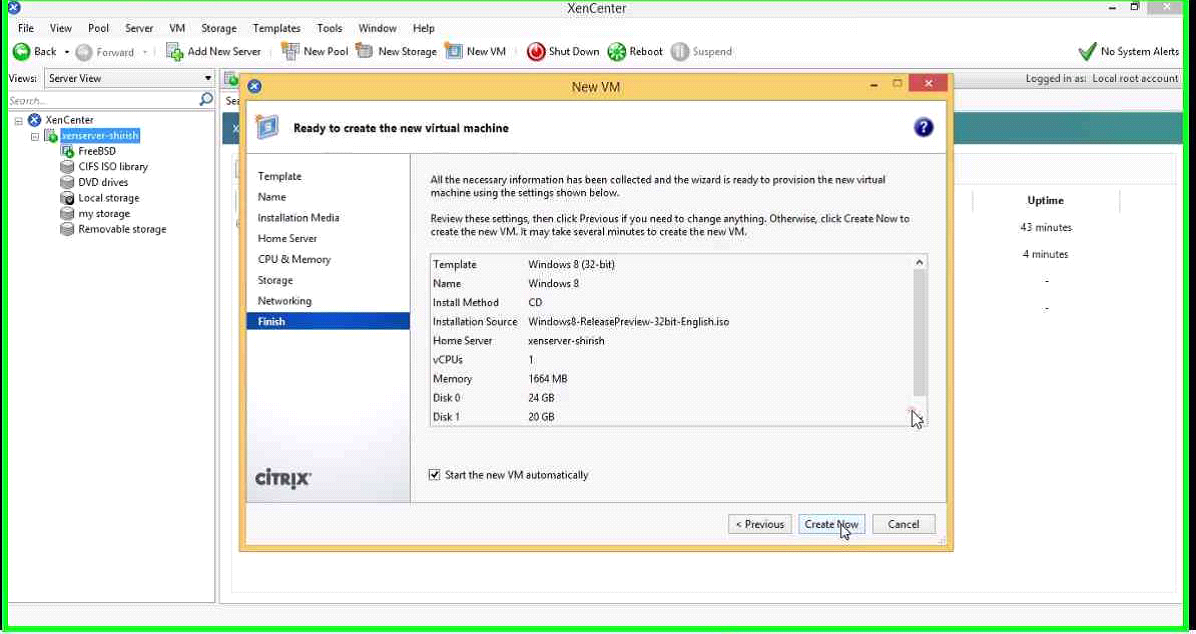Open the Server View dropdown
Image resolution: width=1196 pixels, height=634 pixels.
[130, 78]
